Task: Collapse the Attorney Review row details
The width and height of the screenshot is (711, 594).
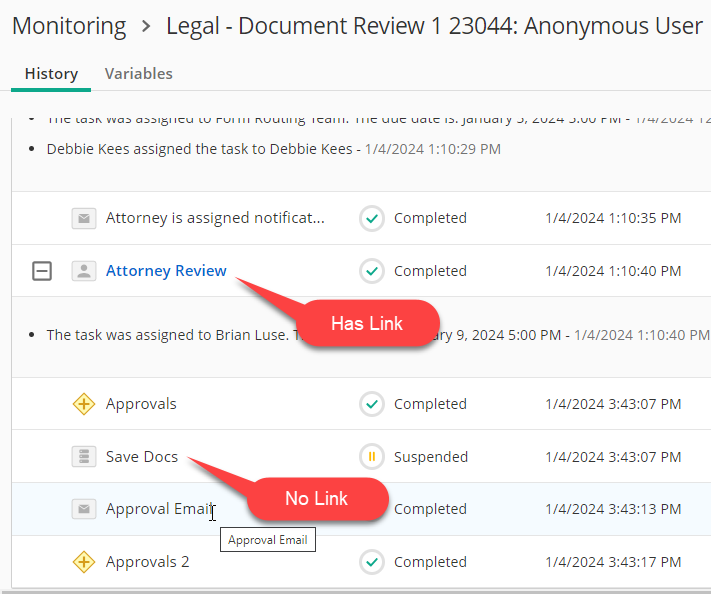Action: click(42, 271)
